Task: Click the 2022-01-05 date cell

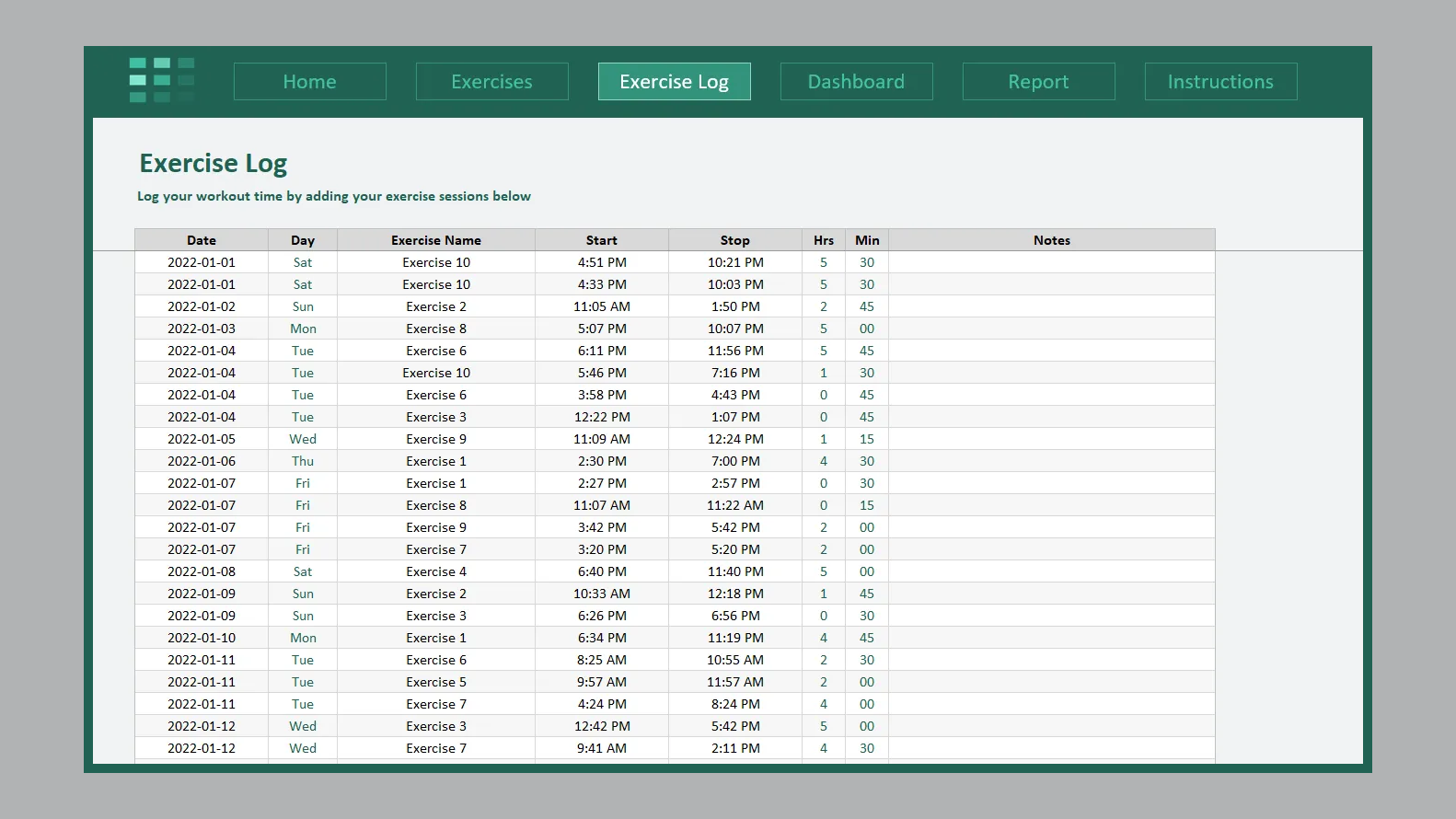Action: (x=202, y=439)
